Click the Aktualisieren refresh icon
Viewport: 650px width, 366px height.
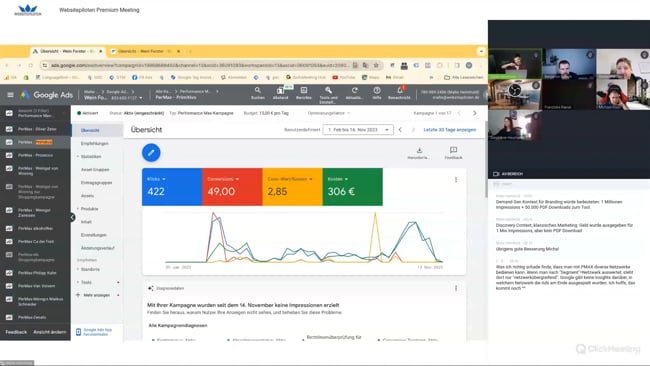tap(354, 93)
